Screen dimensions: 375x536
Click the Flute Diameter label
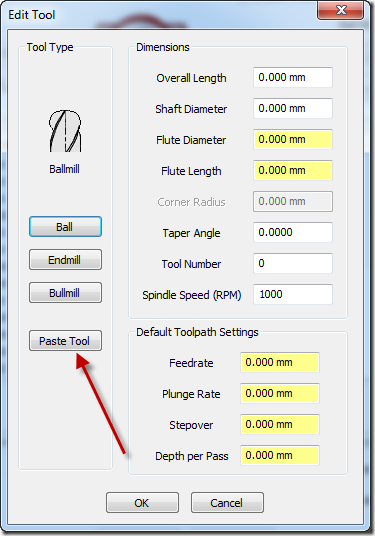[x=191, y=140]
